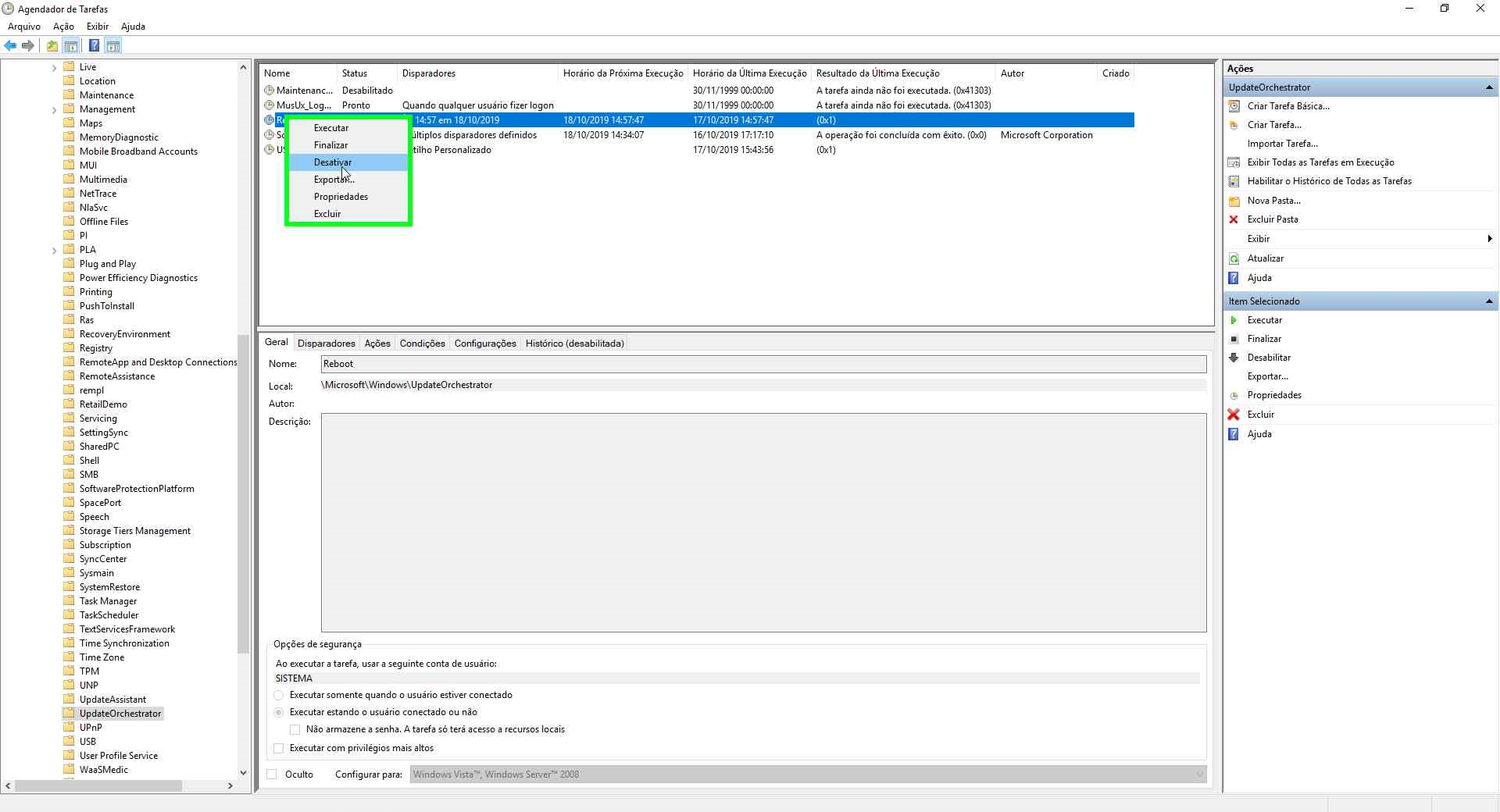Select the SoftwareProtectionPlatform folder
This screenshot has height=812, width=1500.
pyautogui.click(x=137, y=489)
